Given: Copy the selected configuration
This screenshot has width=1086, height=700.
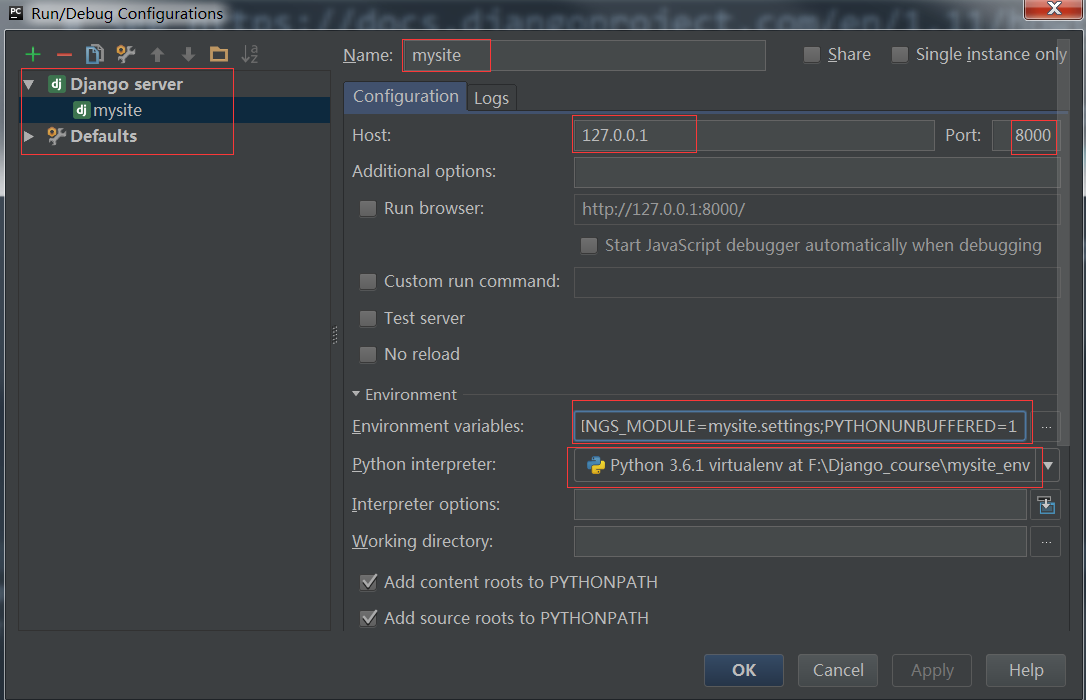Looking at the screenshot, I should (x=94, y=54).
